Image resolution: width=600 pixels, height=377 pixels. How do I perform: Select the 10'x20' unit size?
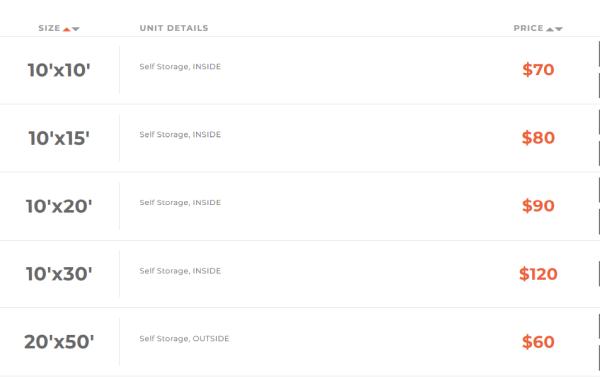[x=59, y=206]
